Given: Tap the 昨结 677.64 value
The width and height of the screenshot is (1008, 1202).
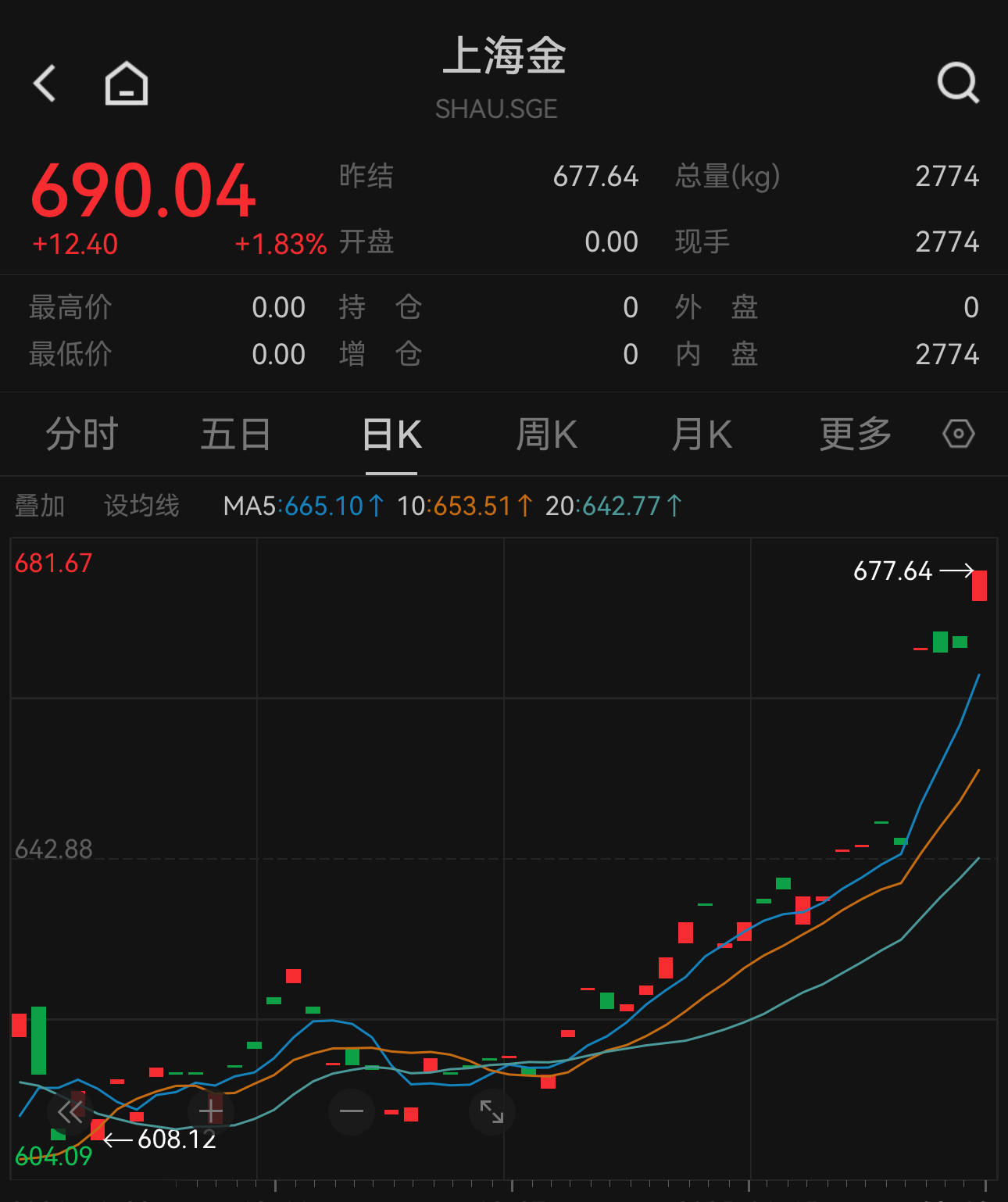Looking at the screenshot, I should (595, 177).
